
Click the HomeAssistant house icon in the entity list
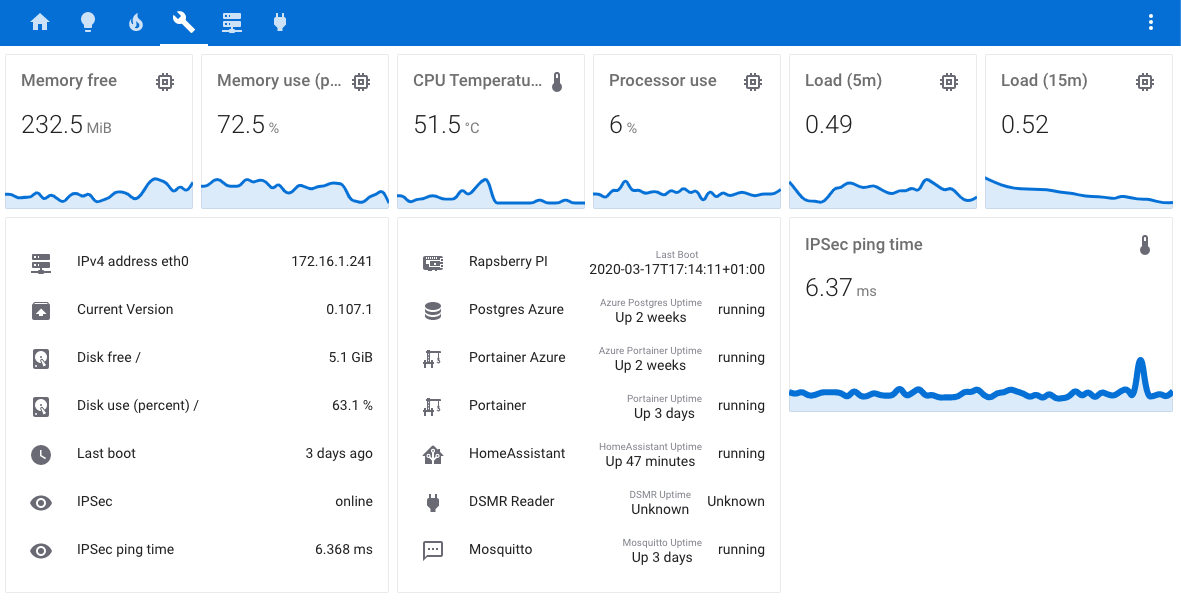point(433,453)
